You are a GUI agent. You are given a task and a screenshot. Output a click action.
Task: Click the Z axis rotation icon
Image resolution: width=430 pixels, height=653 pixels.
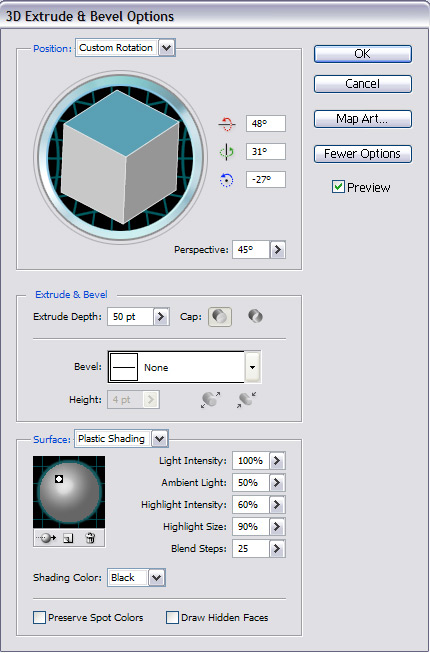(226, 180)
